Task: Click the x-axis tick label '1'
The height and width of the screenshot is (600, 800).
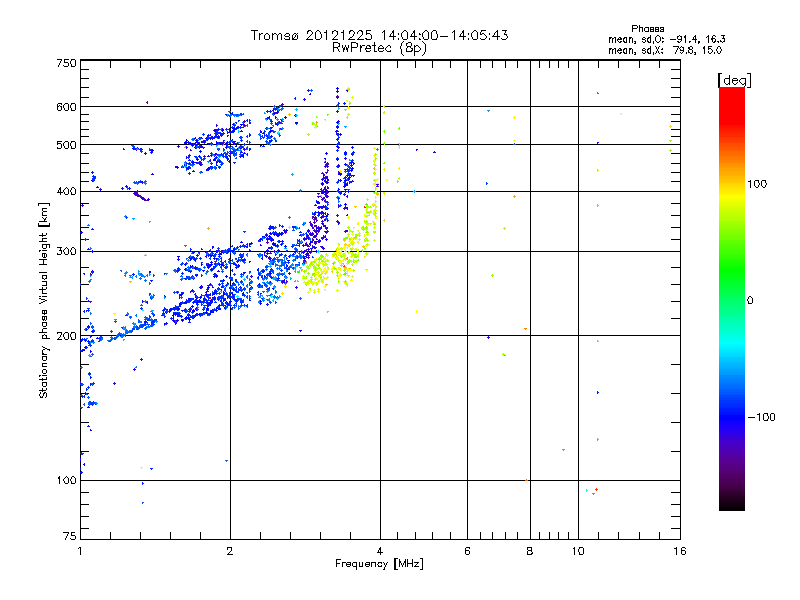Action: pos(80,551)
